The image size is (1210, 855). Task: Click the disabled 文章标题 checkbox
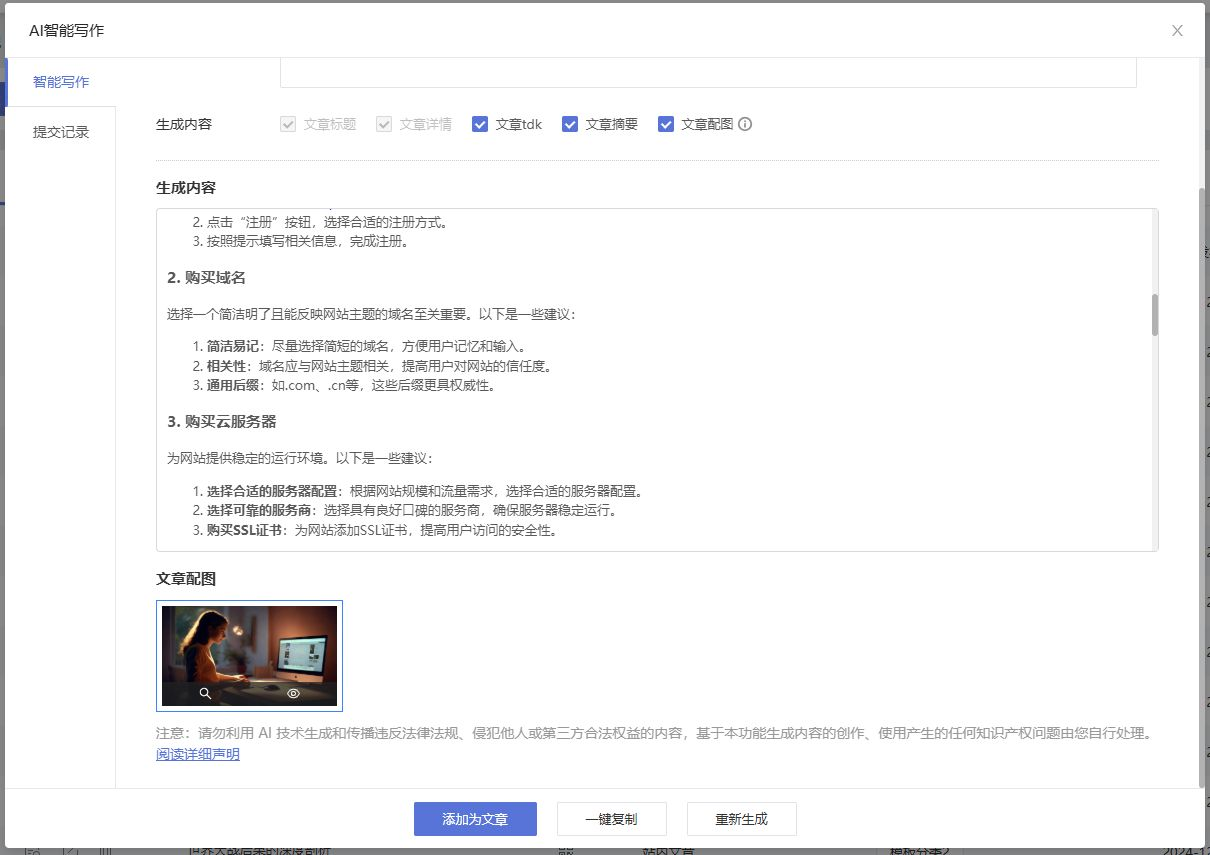click(x=288, y=125)
